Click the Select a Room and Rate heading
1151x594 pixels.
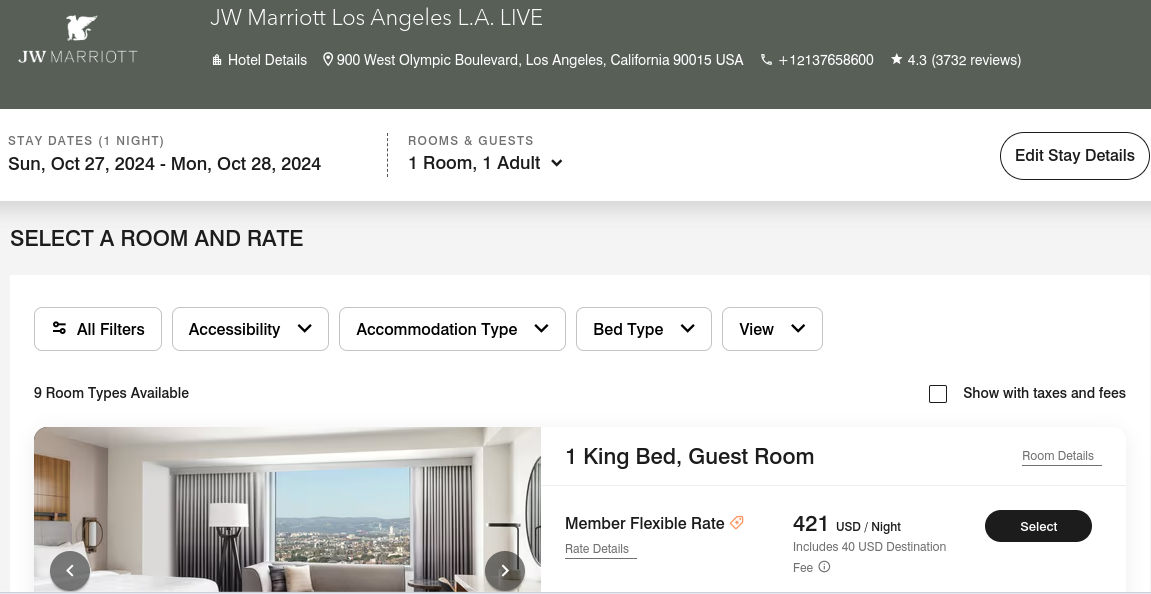point(156,239)
